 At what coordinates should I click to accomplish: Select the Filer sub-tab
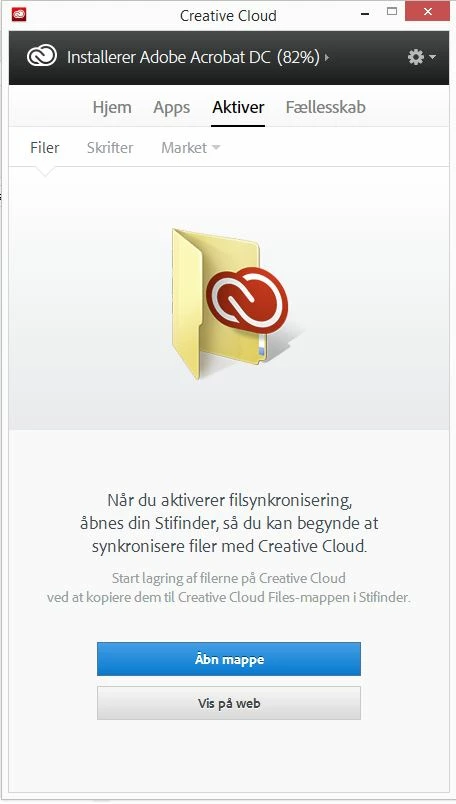coord(45,148)
